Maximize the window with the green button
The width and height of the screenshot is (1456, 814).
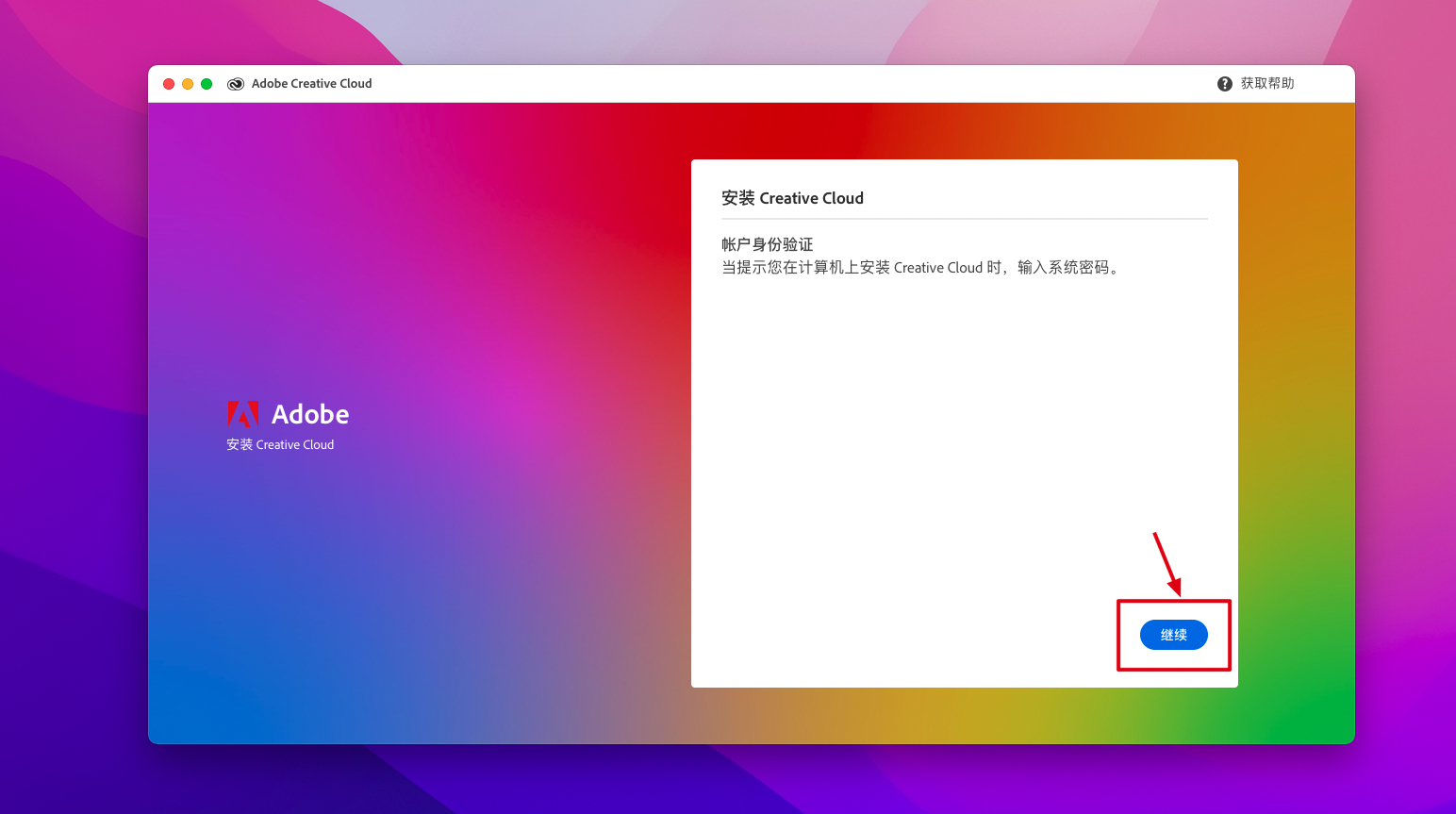(x=207, y=84)
